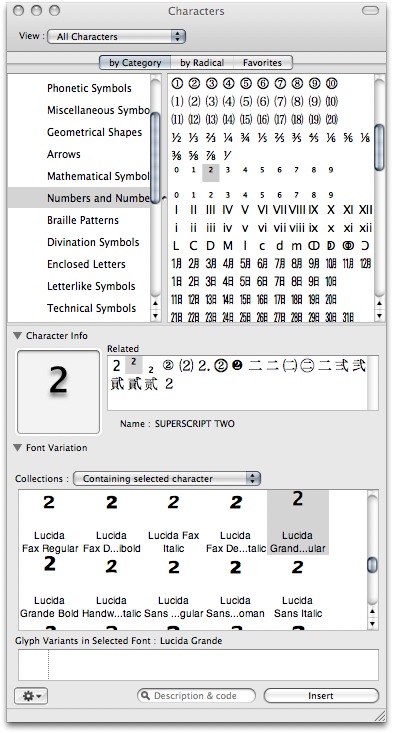The height and width of the screenshot is (733, 393).
Task: Pick the one-half fraction character
Action: coord(177,137)
